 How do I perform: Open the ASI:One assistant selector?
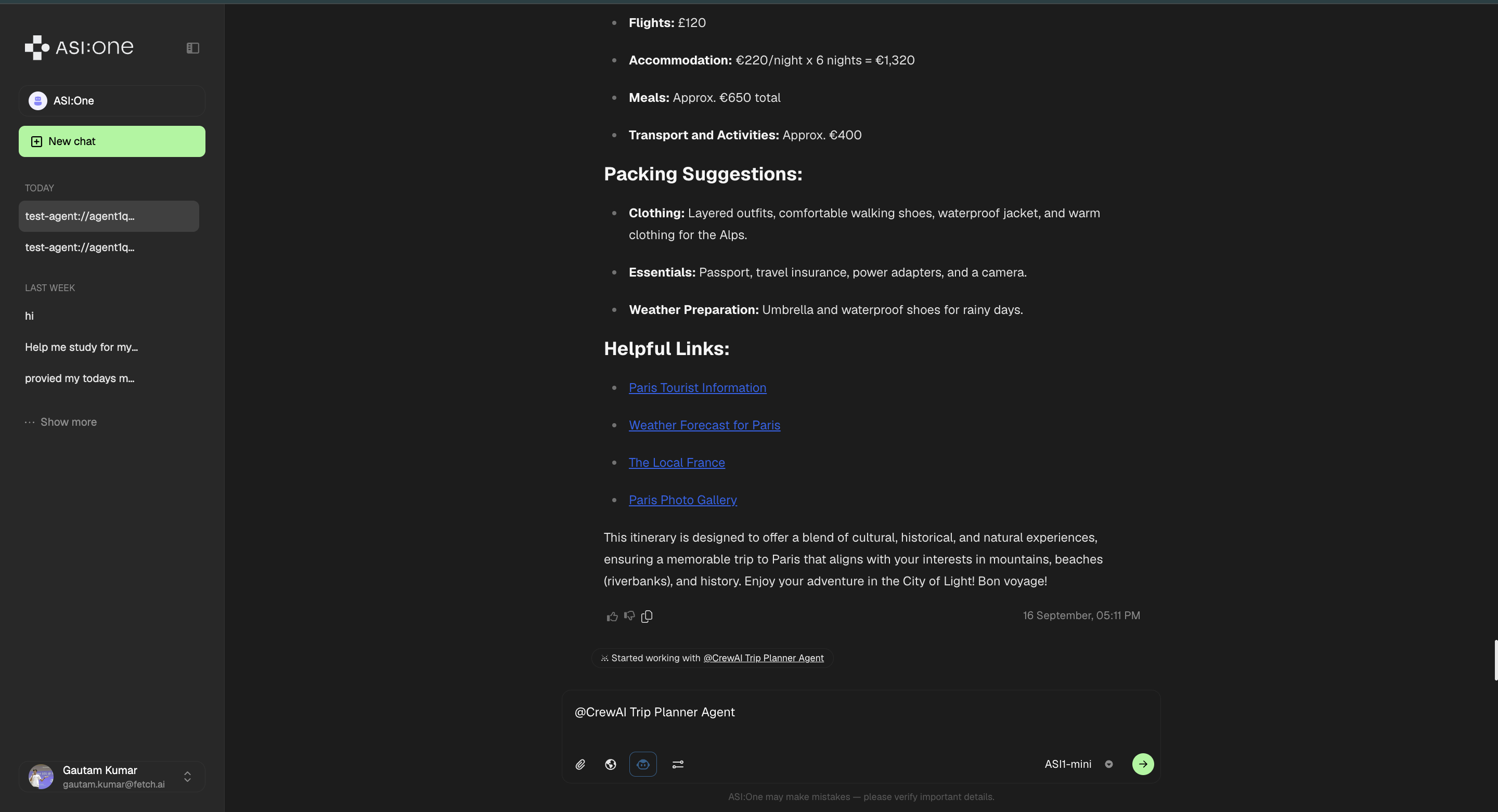(x=112, y=100)
